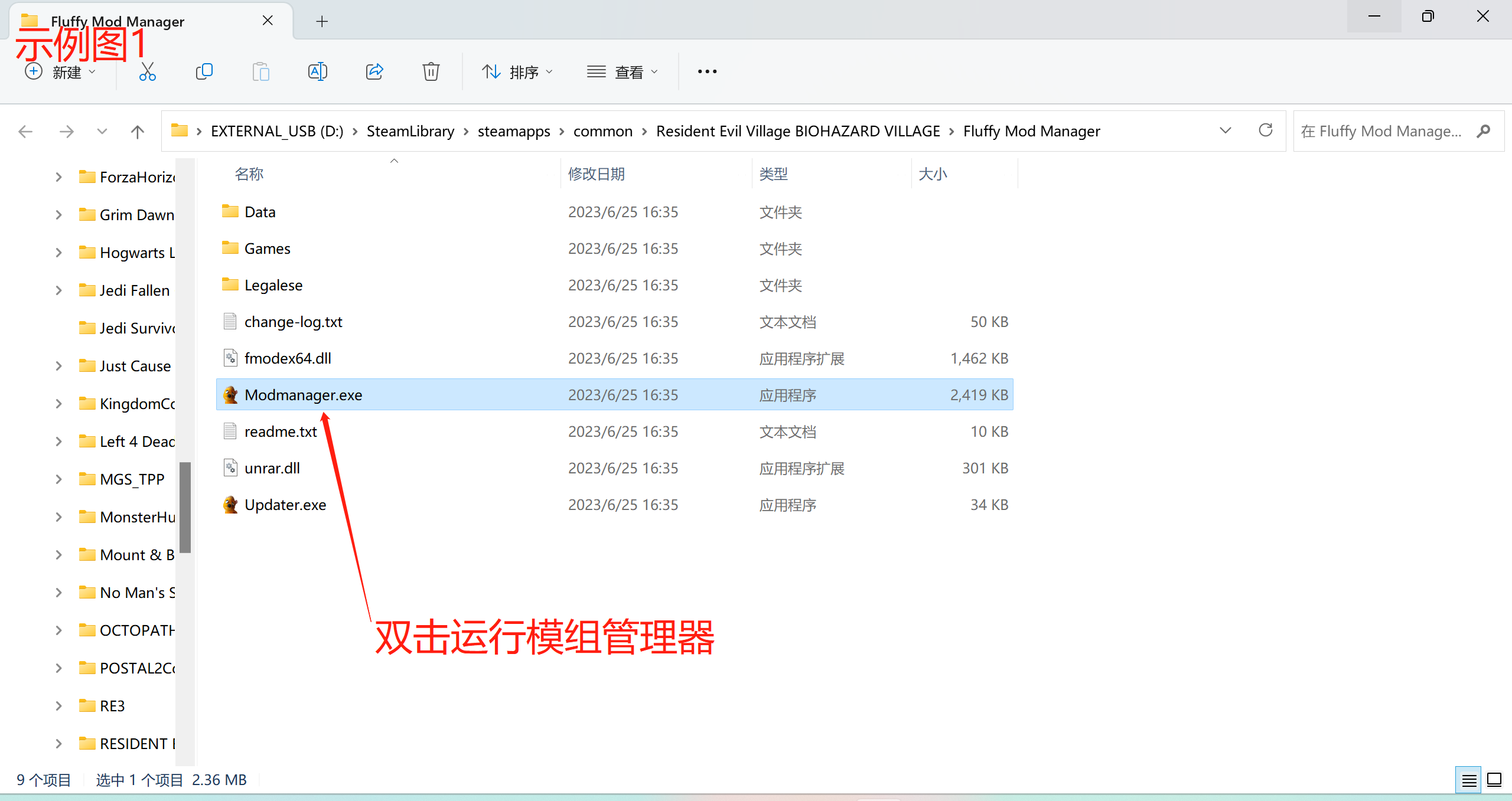Open the three-dot more options menu

707,72
